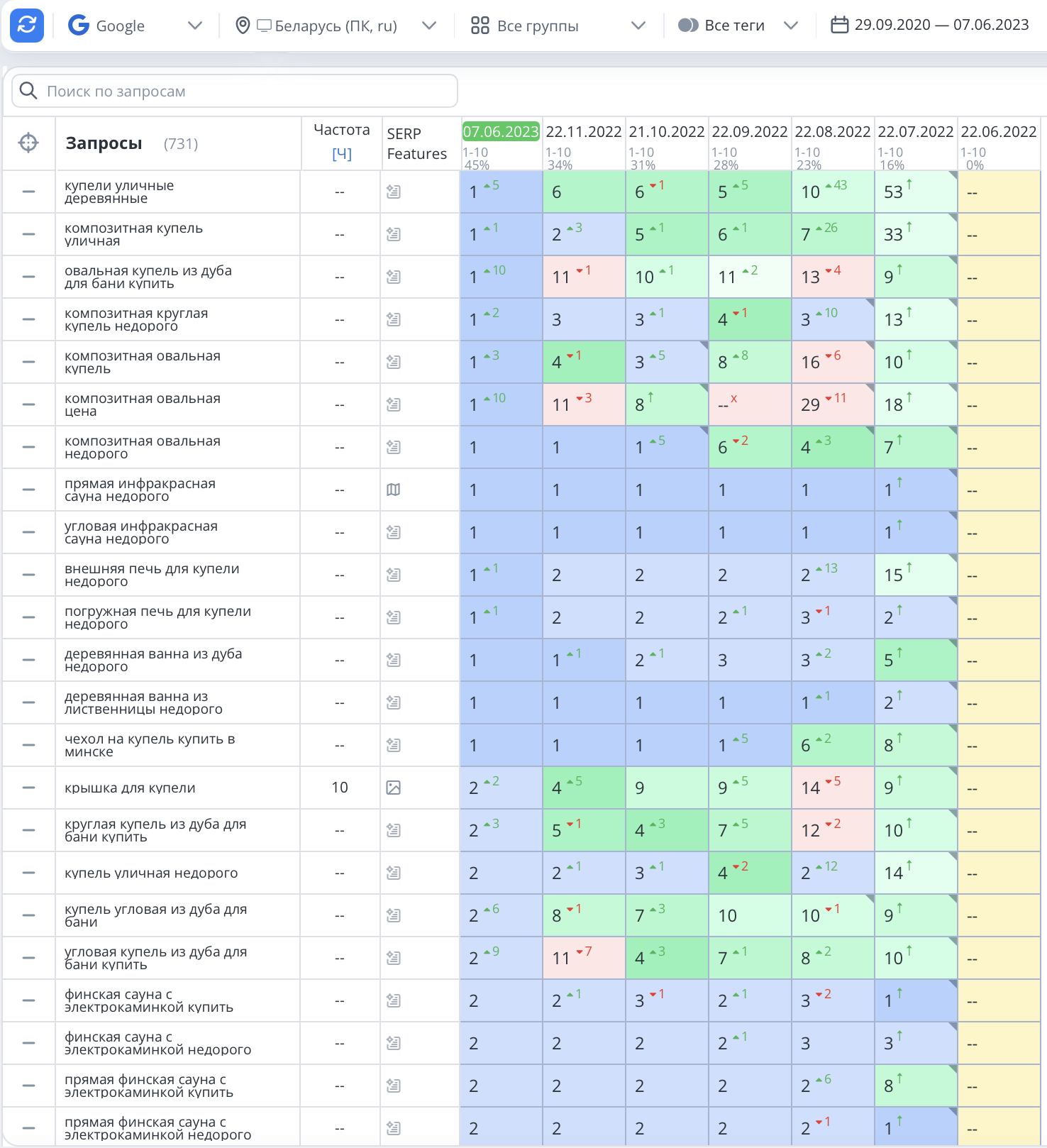
Task: Click position 29 for композитная овальная цена on 22.08.2022
Action: click(x=810, y=405)
